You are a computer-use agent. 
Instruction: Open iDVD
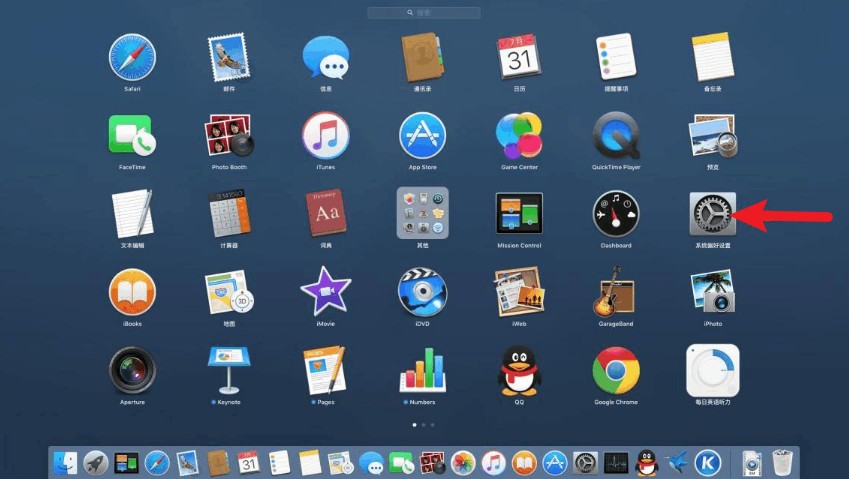coord(422,292)
